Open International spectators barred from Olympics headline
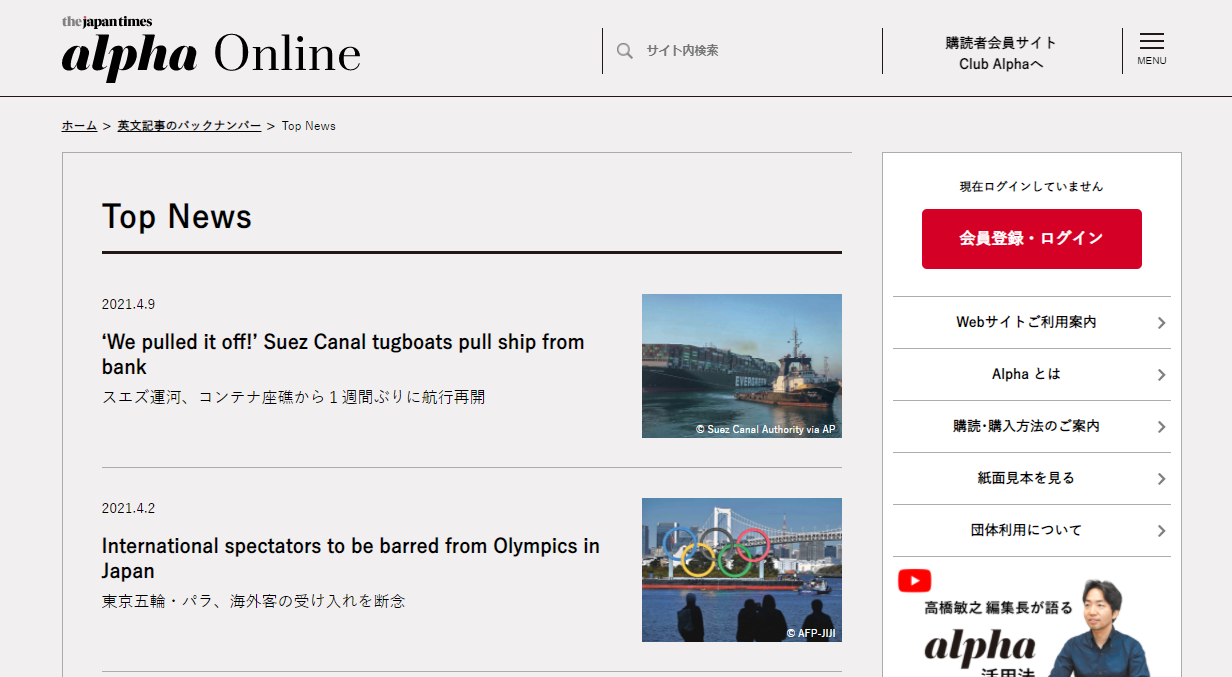This screenshot has width=1232, height=677. coord(351,558)
